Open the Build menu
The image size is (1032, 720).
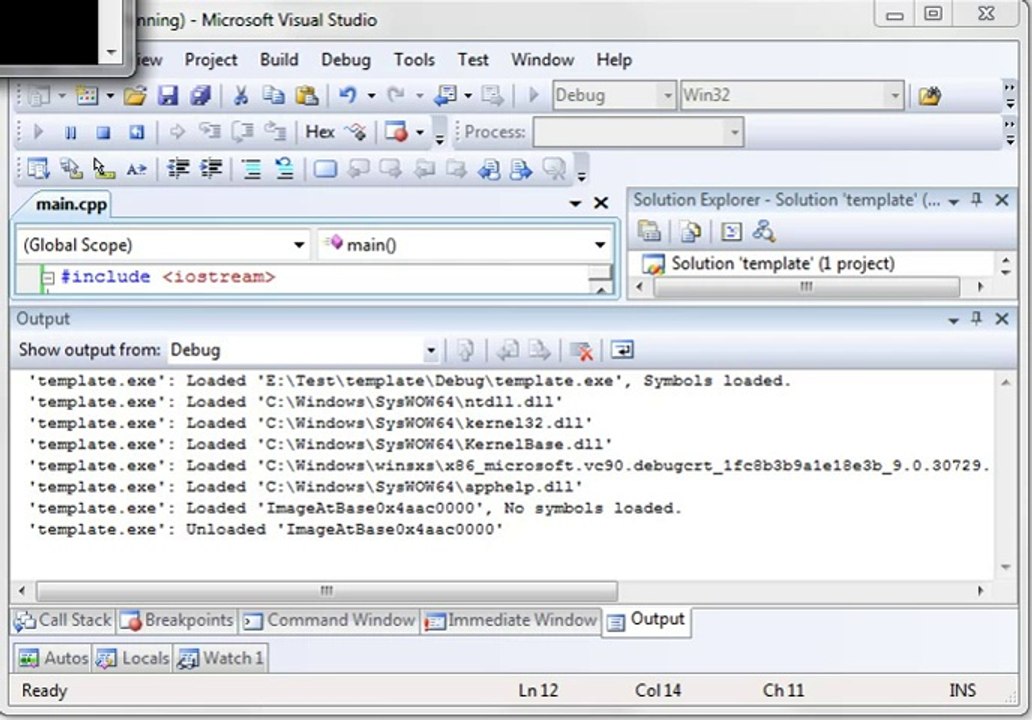[x=279, y=60]
